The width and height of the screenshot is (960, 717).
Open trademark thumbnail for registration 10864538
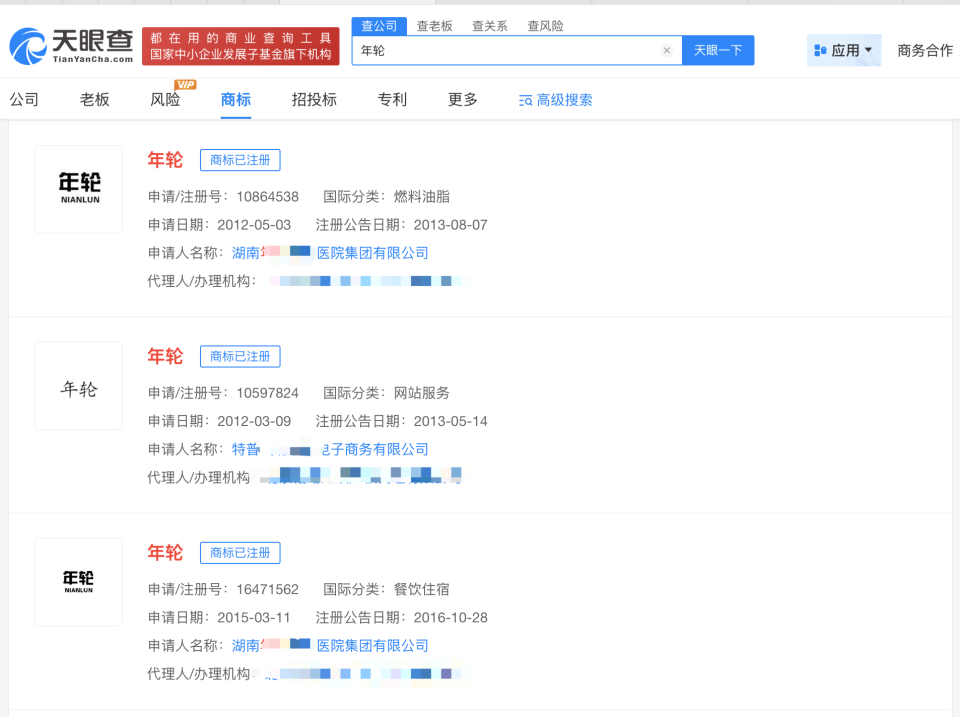point(79,189)
